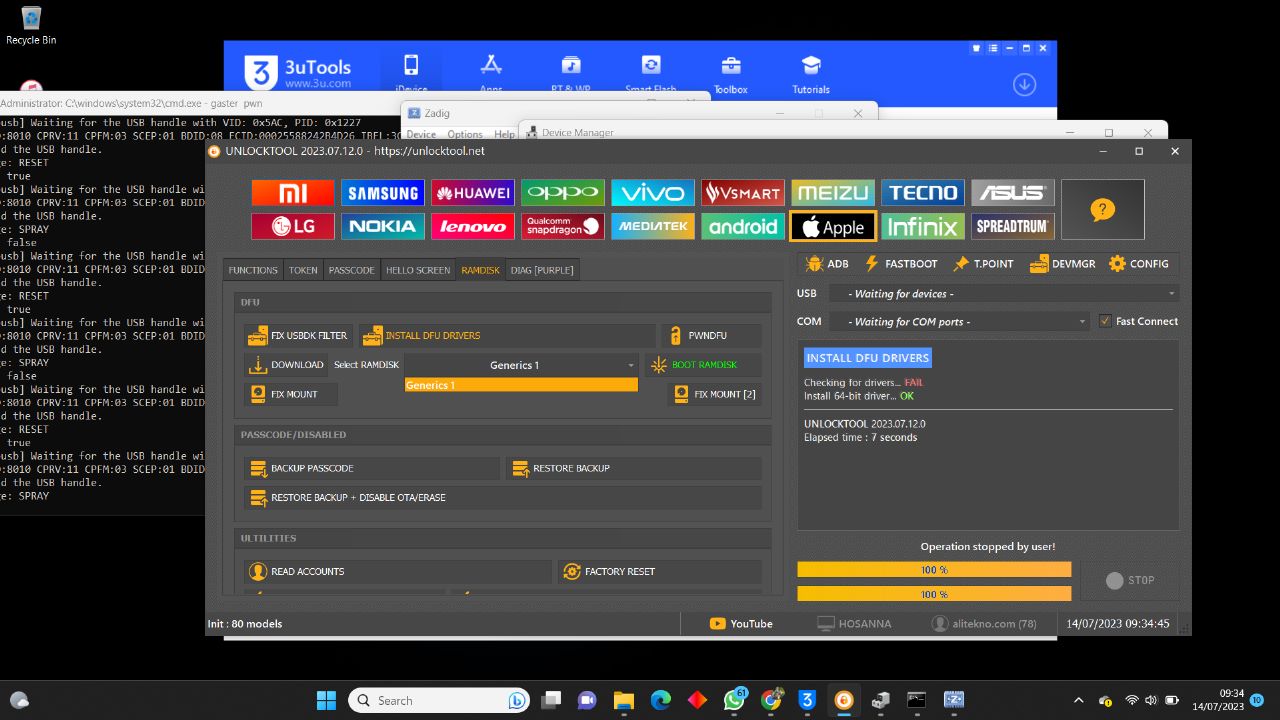
Task: Open Tutorials in 3uTools window
Action: click(x=811, y=73)
